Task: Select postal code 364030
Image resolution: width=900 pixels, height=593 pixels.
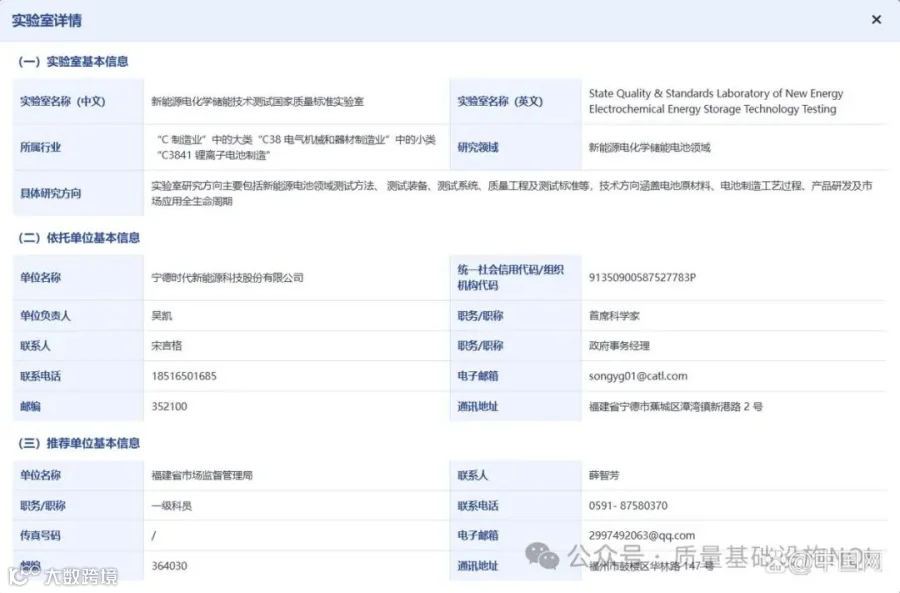Action: (169, 566)
